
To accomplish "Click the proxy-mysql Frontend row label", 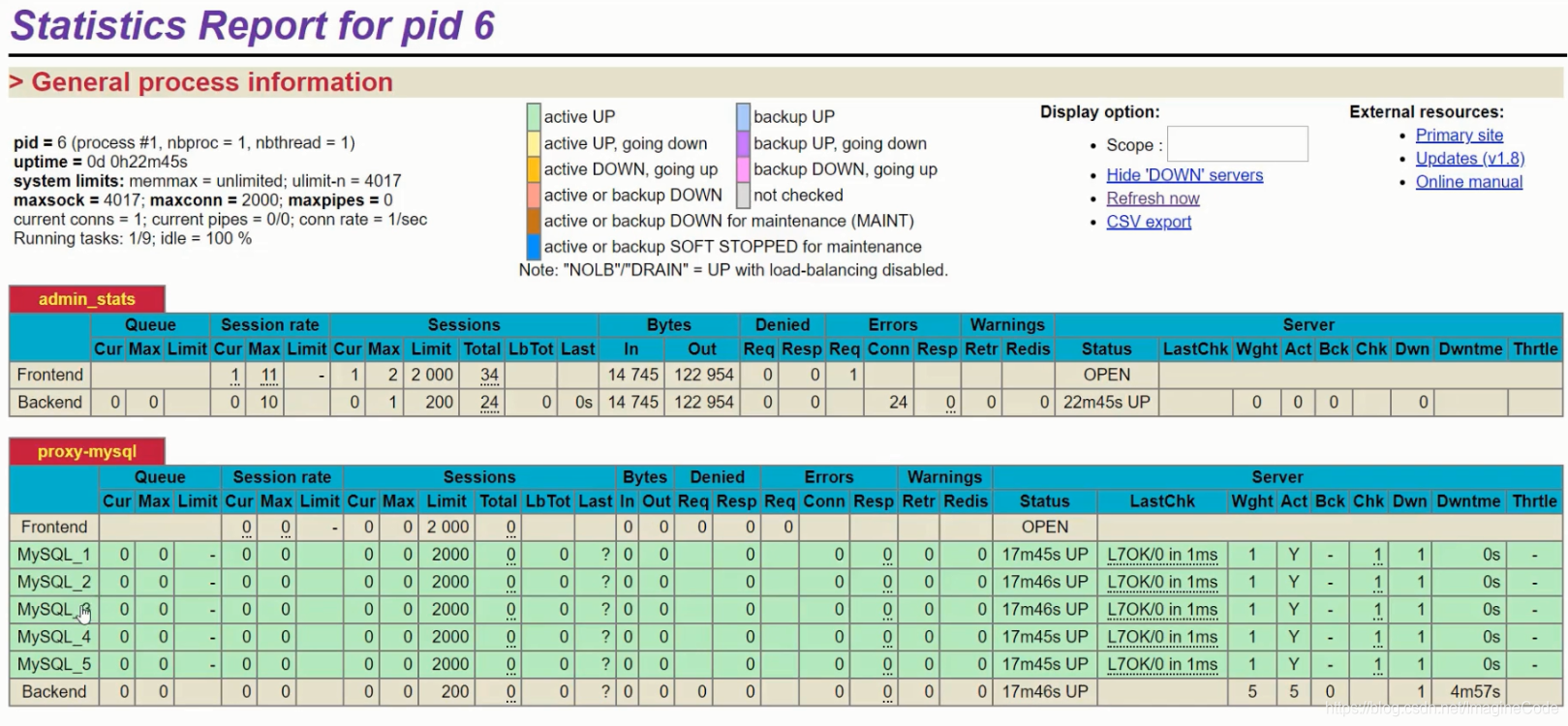I will [54, 527].
